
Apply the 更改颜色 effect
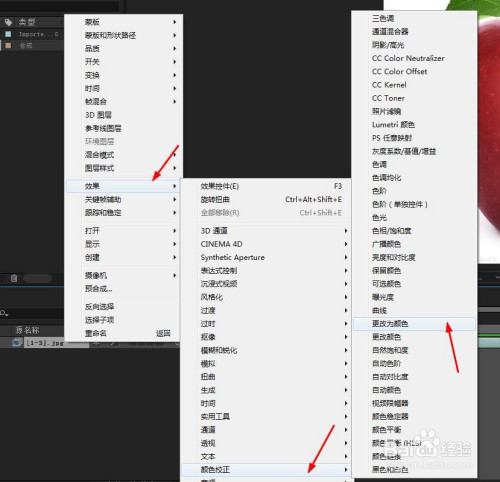[x=414, y=337]
